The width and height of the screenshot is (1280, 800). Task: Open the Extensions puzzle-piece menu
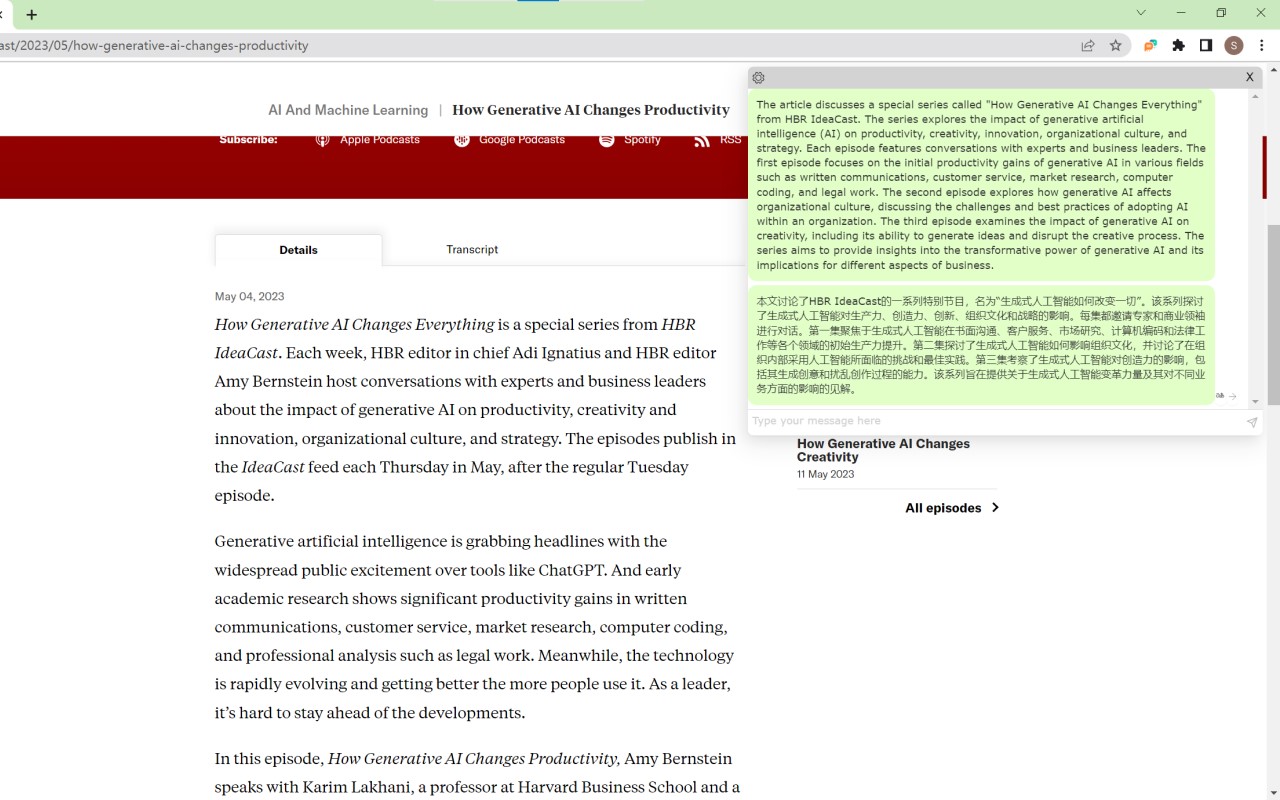tap(1178, 45)
